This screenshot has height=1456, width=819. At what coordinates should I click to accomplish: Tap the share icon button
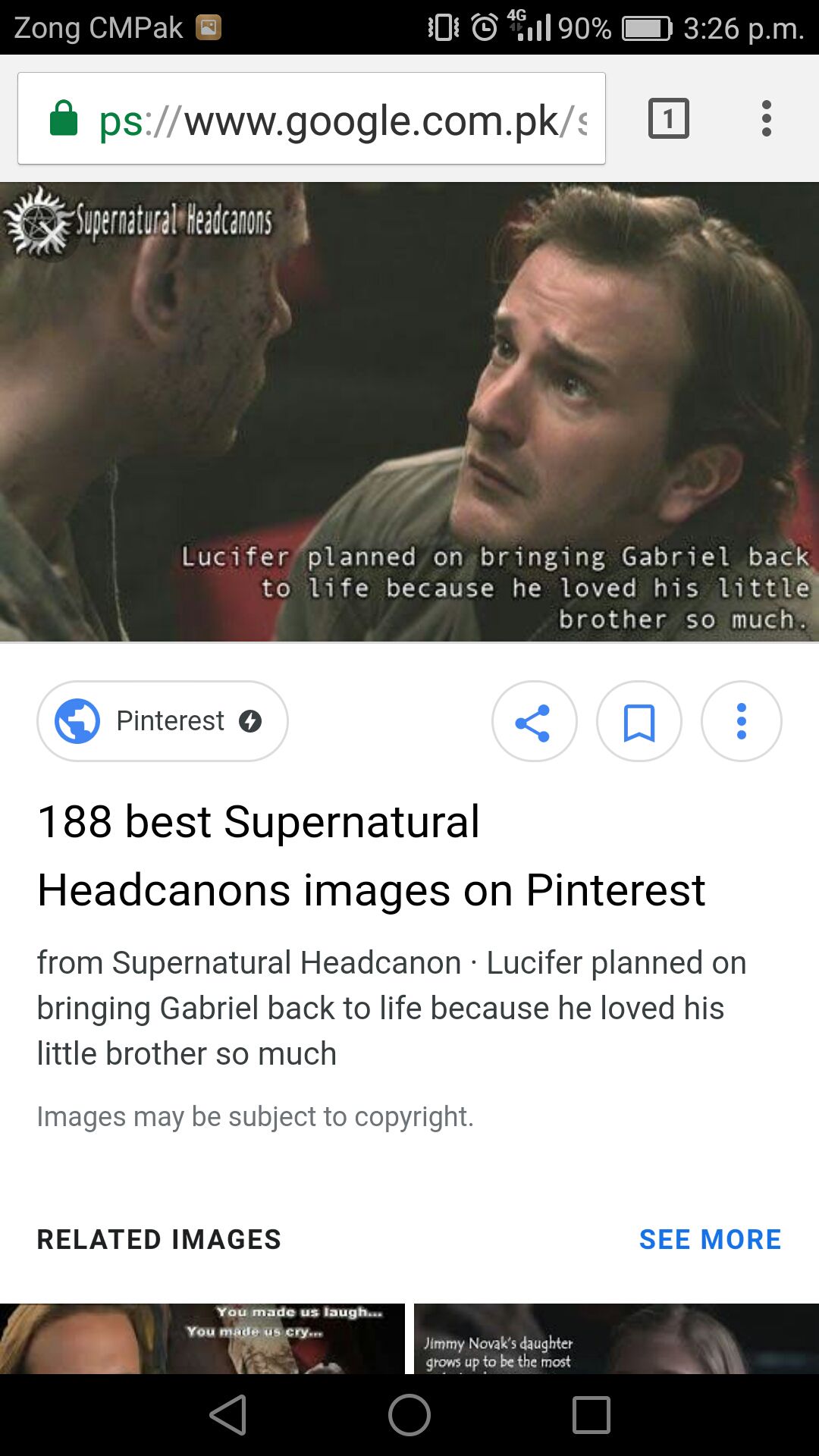[534, 721]
